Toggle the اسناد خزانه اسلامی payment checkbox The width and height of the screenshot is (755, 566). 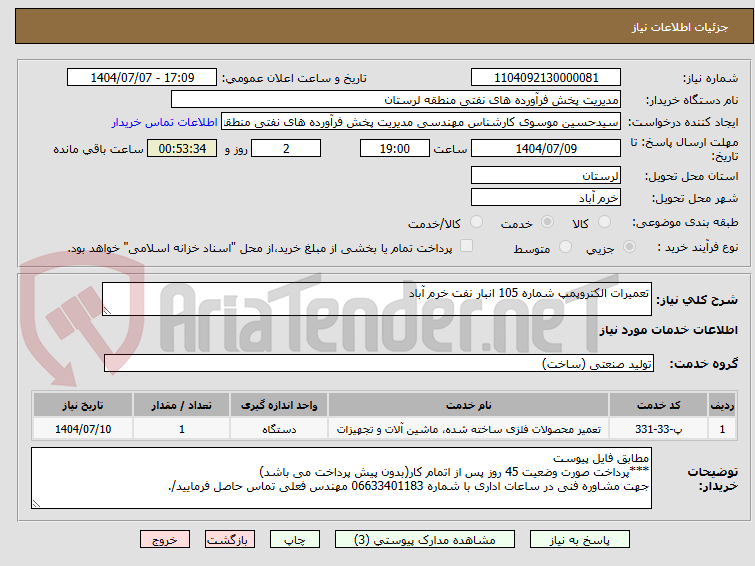[466, 246]
